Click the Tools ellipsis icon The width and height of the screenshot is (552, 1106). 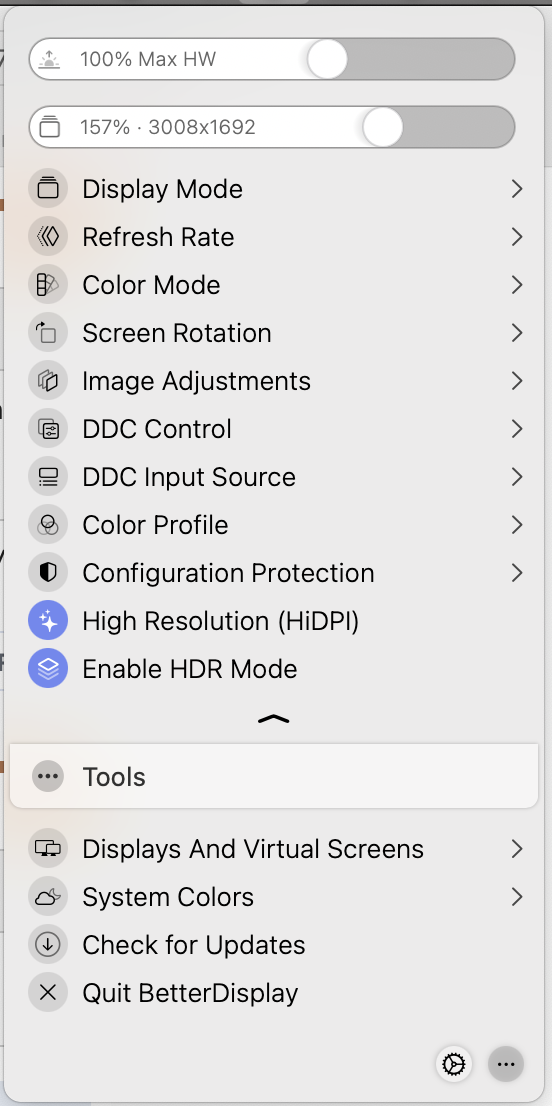pyautogui.click(x=48, y=777)
